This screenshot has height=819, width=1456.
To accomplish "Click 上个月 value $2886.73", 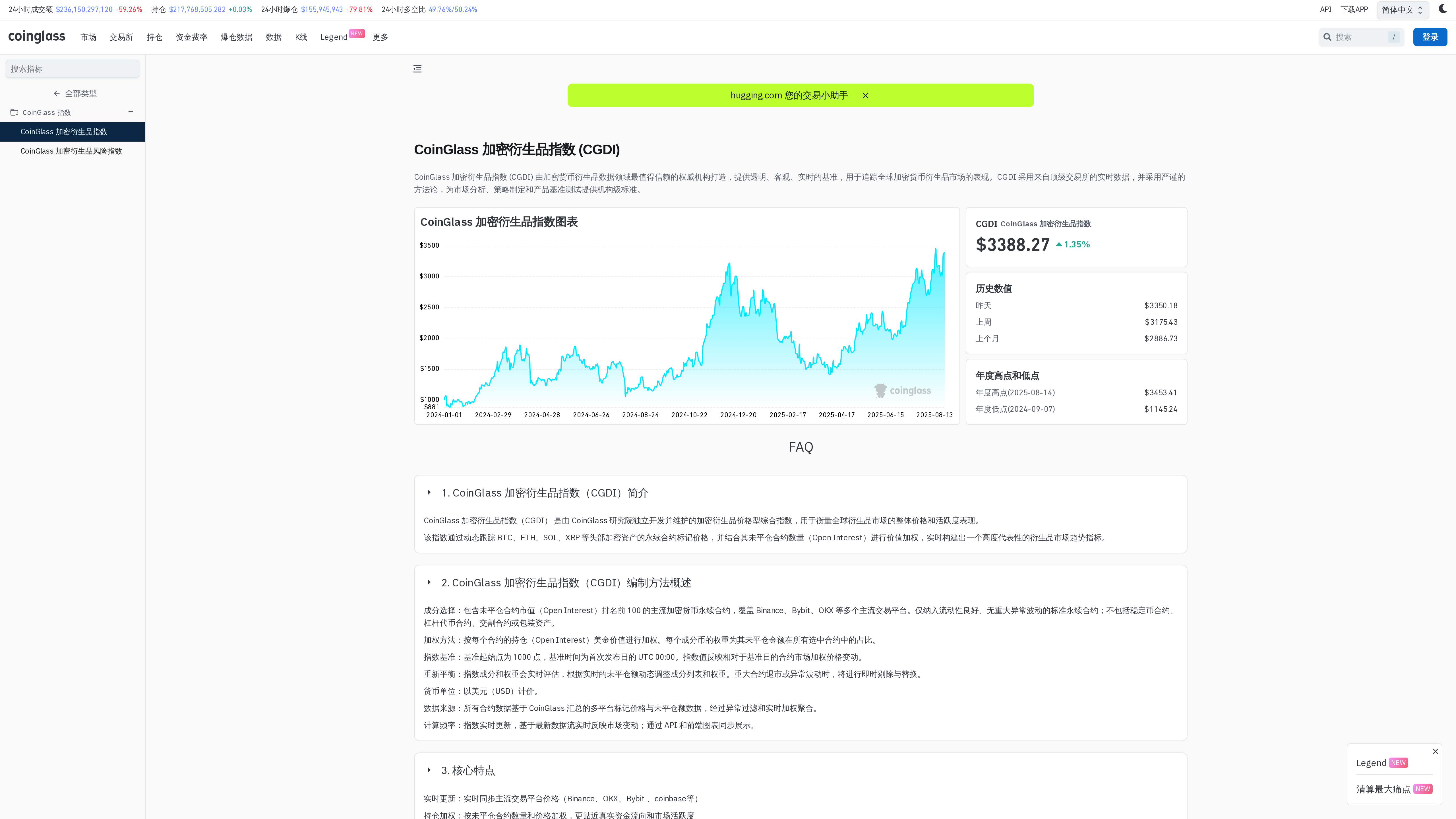I will (x=1161, y=339).
